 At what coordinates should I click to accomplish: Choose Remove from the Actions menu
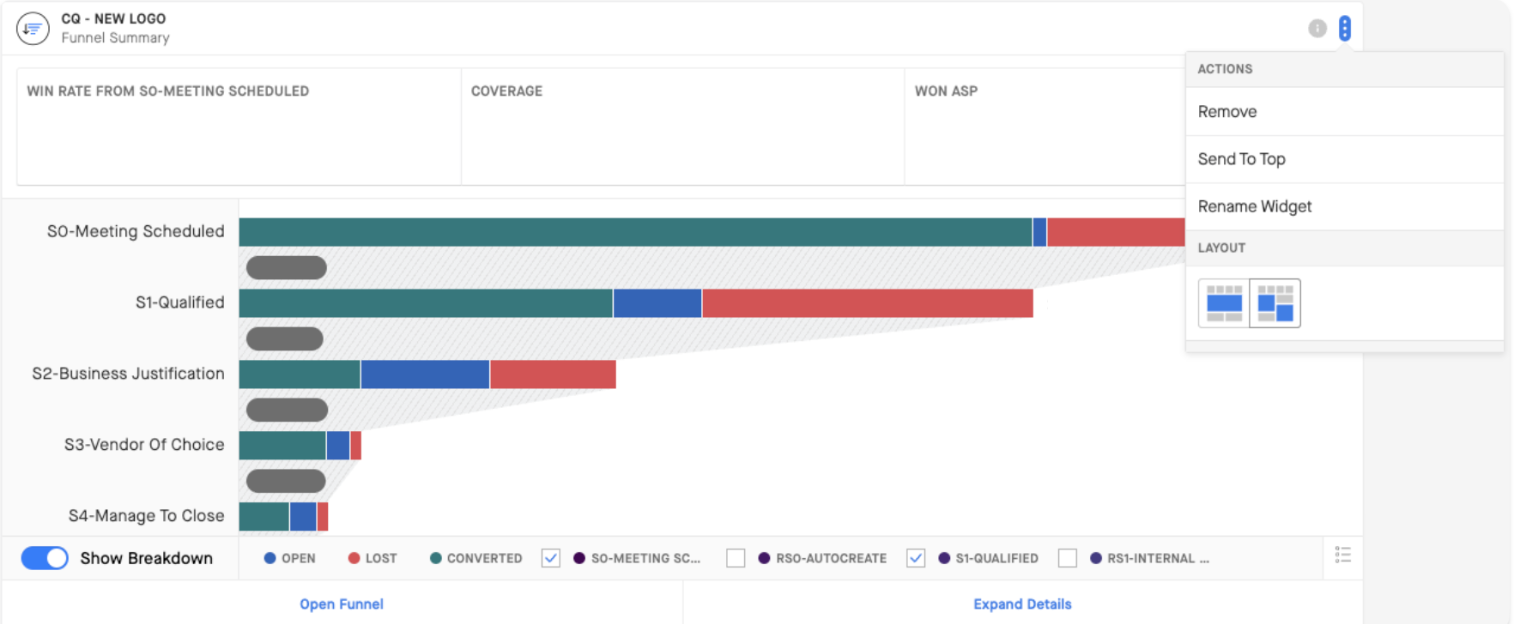(x=1344, y=112)
